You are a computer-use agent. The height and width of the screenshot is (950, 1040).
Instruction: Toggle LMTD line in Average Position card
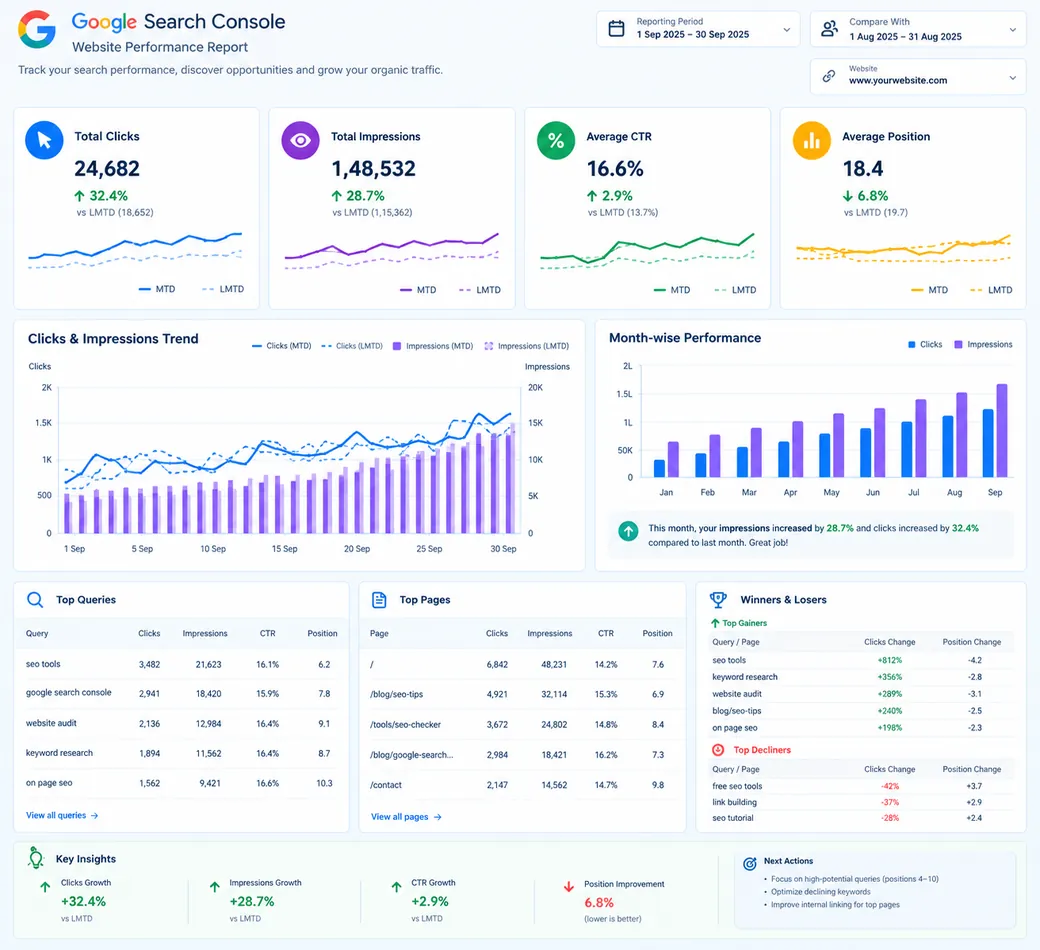pyautogui.click(x=991, y=290)
